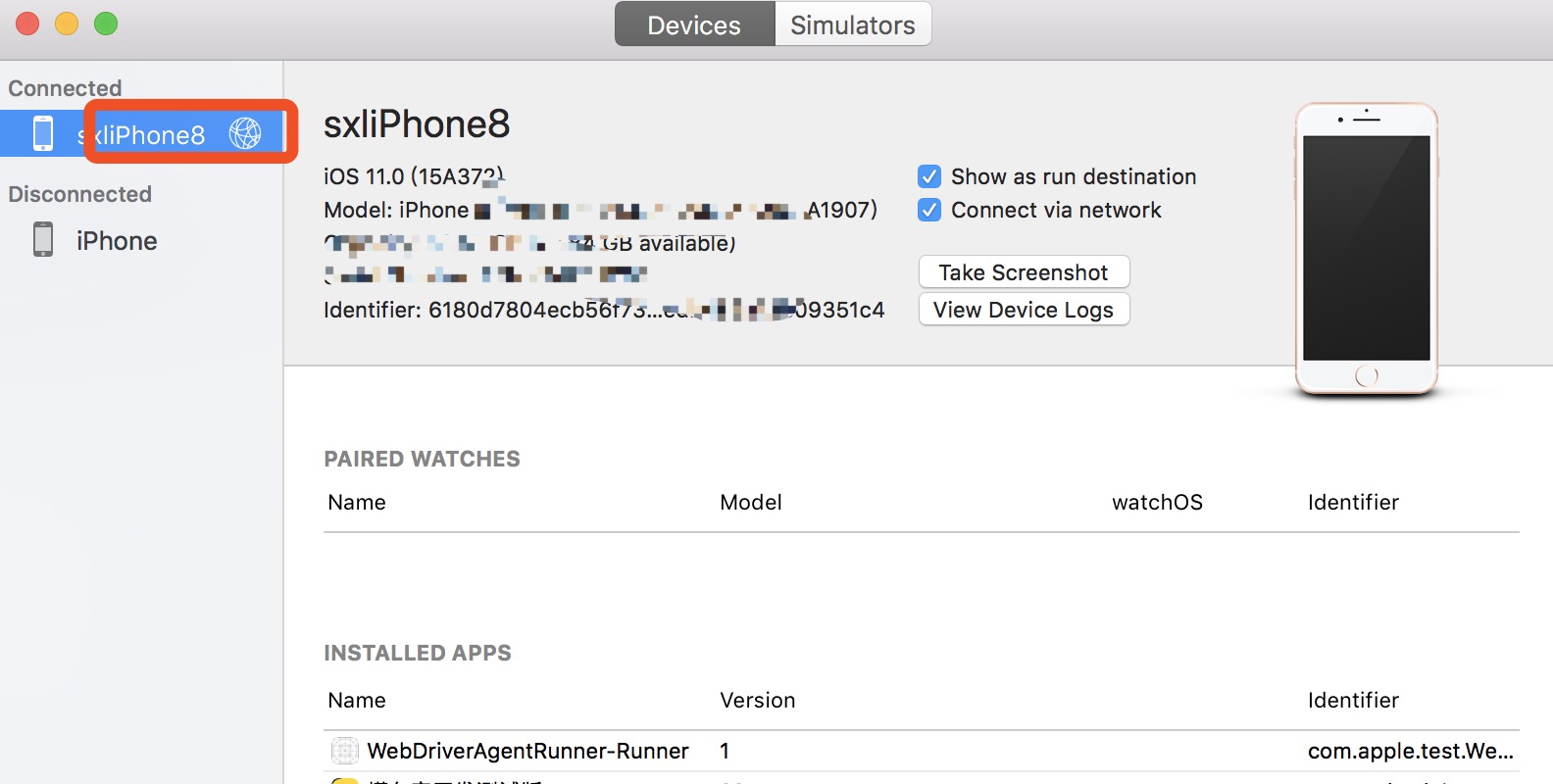
Task: Select the WebDriverAgentRunner-Runner app row
Action: click(922, 751)
